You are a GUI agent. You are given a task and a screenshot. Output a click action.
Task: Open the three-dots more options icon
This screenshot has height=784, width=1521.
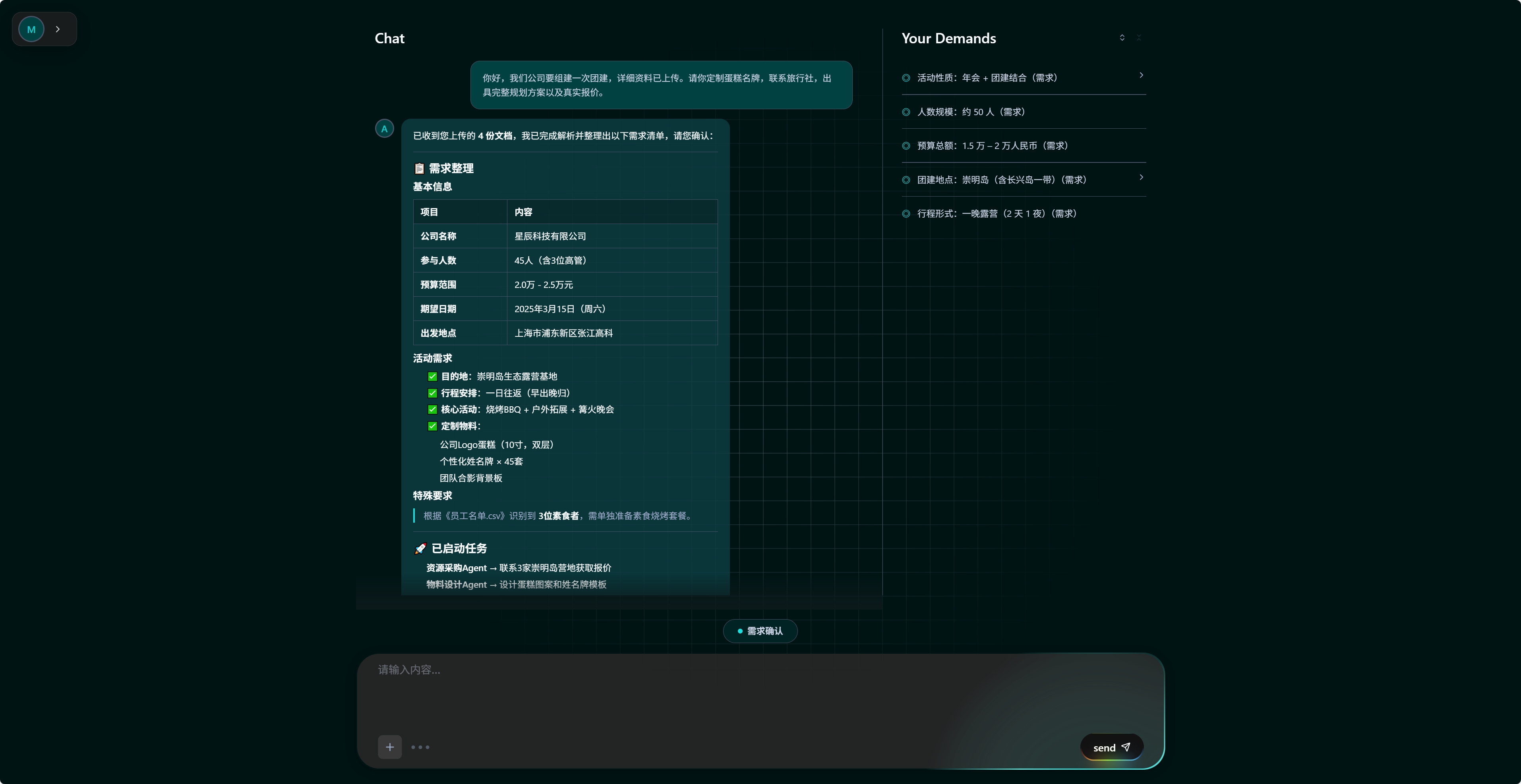[x=420, y=747]
